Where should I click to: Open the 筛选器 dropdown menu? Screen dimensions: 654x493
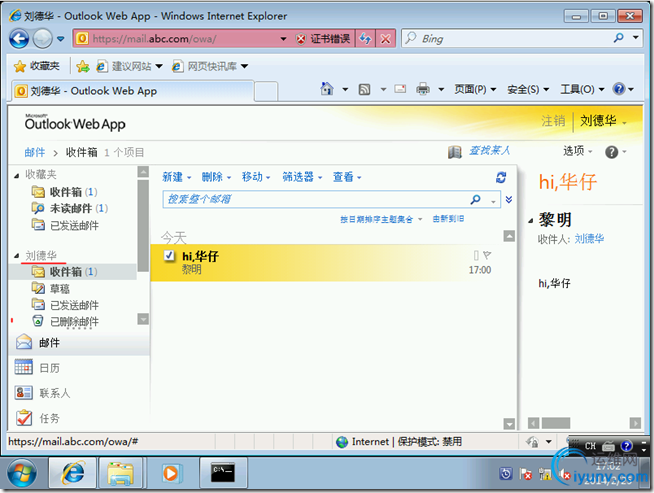coord(302,177)
